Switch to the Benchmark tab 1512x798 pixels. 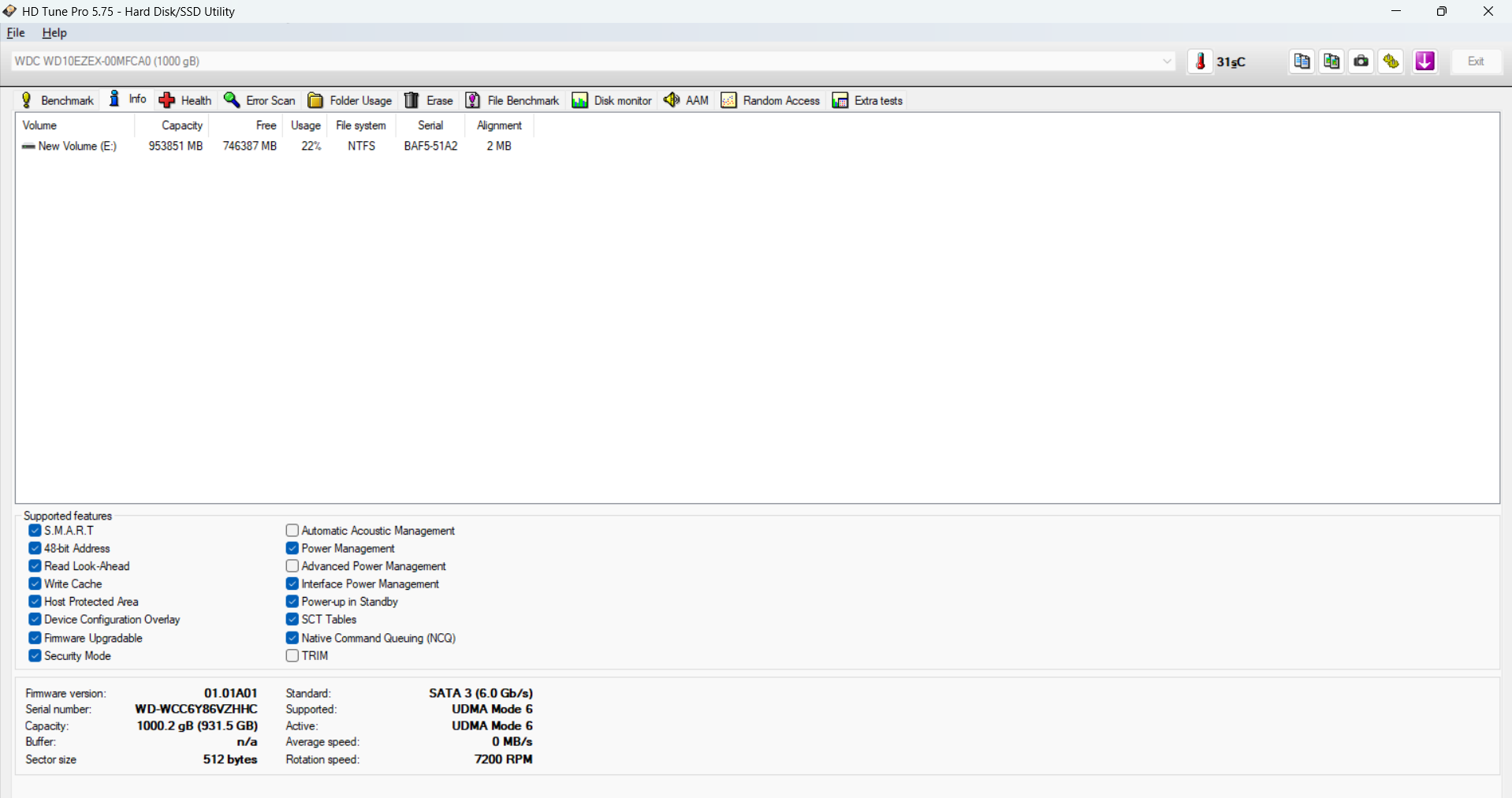58,100
